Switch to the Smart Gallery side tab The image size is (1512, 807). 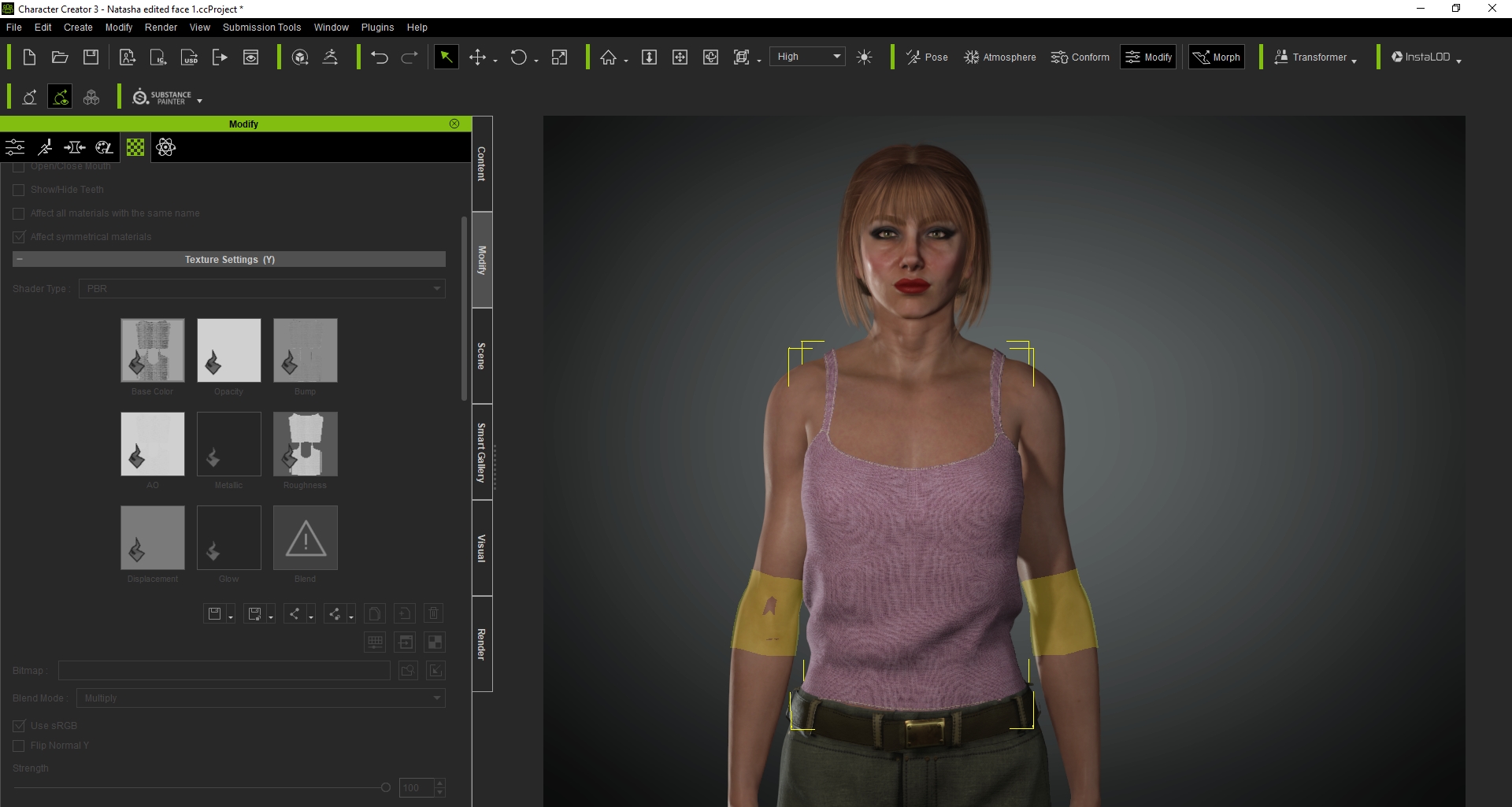[x=482, y=452]
